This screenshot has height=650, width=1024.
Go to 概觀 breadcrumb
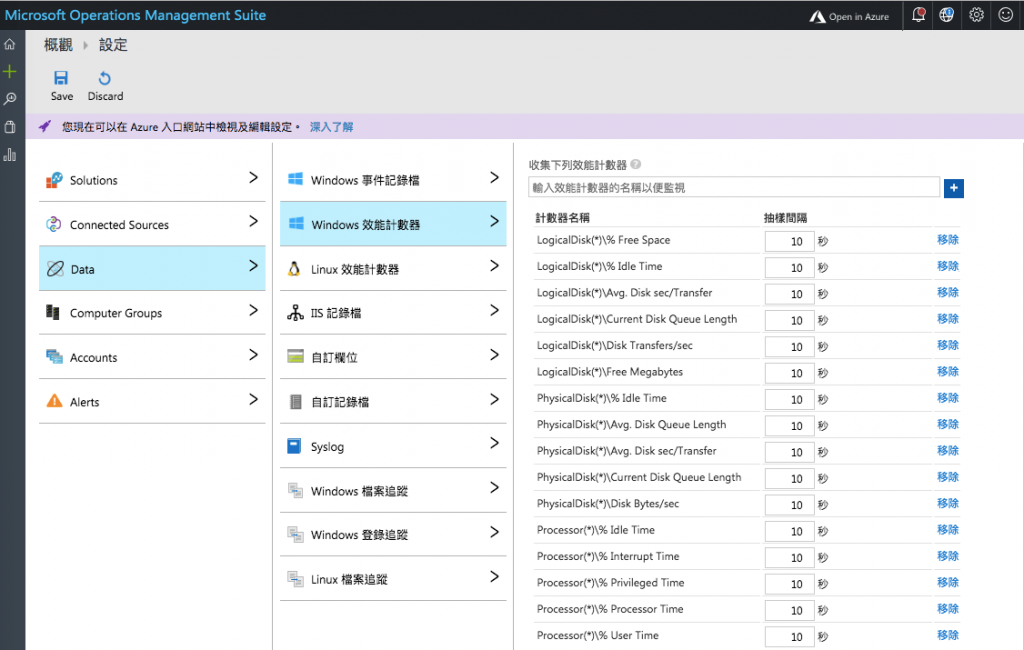point(58,44)
